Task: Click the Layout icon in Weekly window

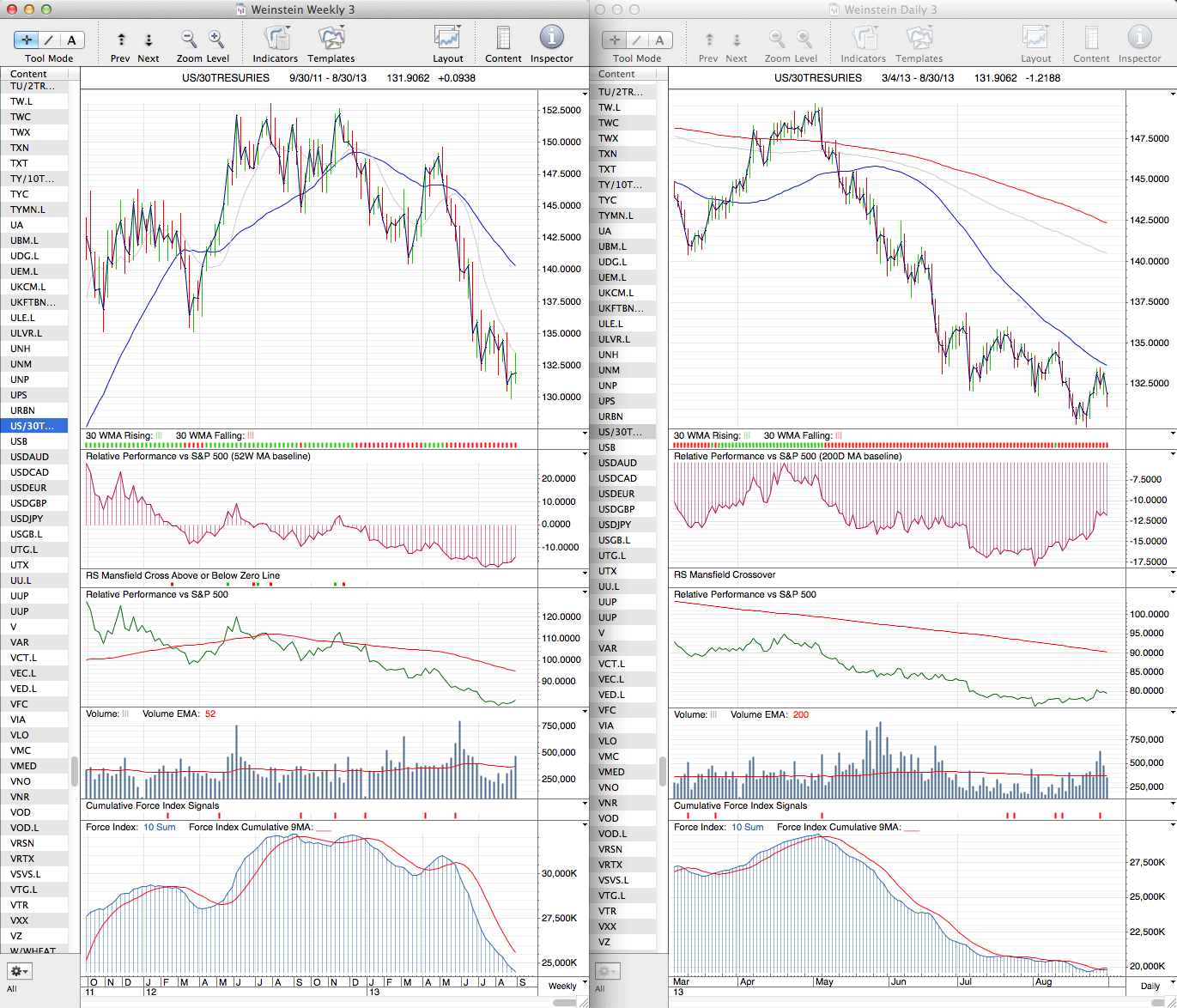Action: click(447, 39)
